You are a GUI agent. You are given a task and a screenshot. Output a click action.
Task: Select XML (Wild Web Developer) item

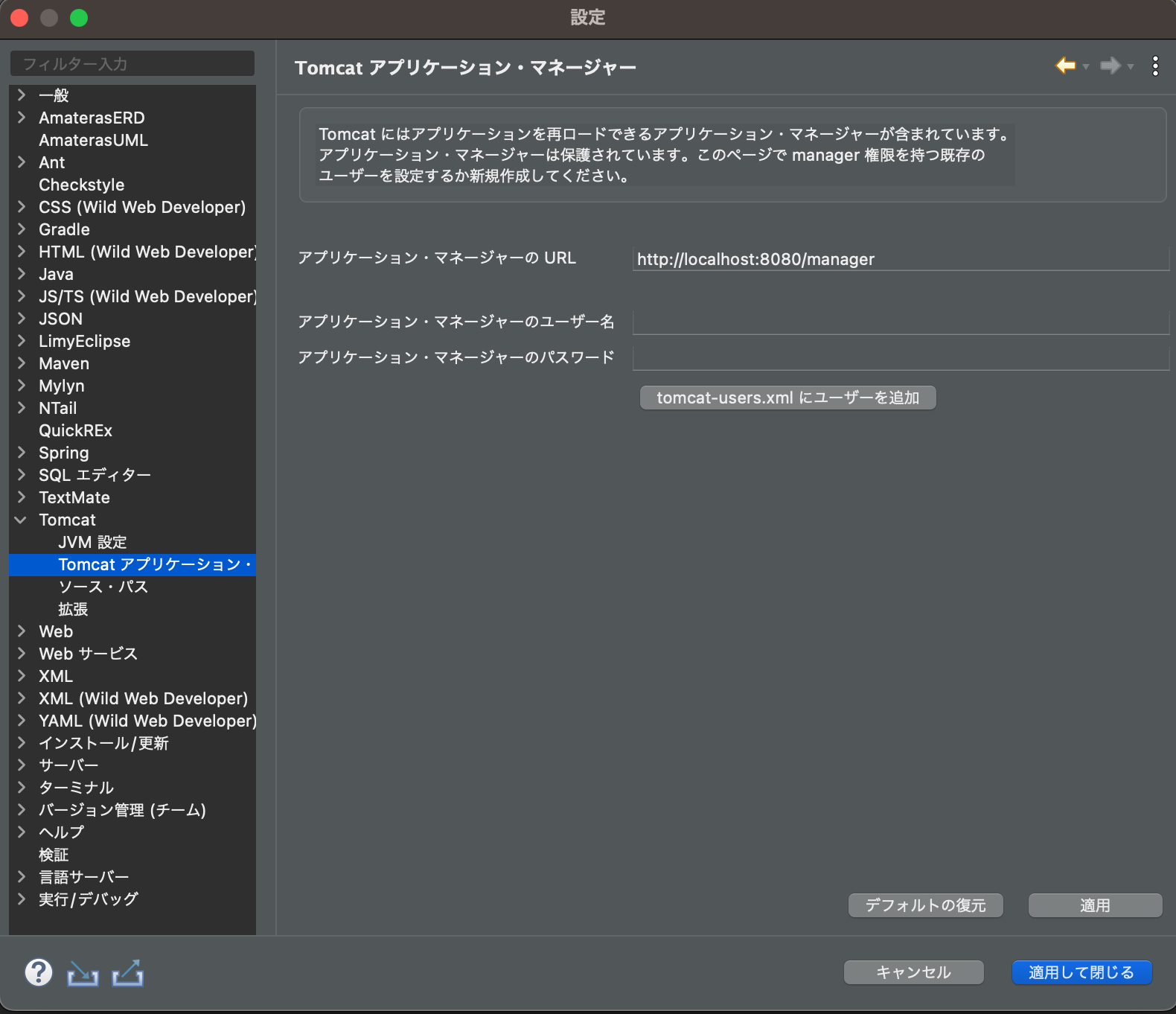click(x=143, y=698)
